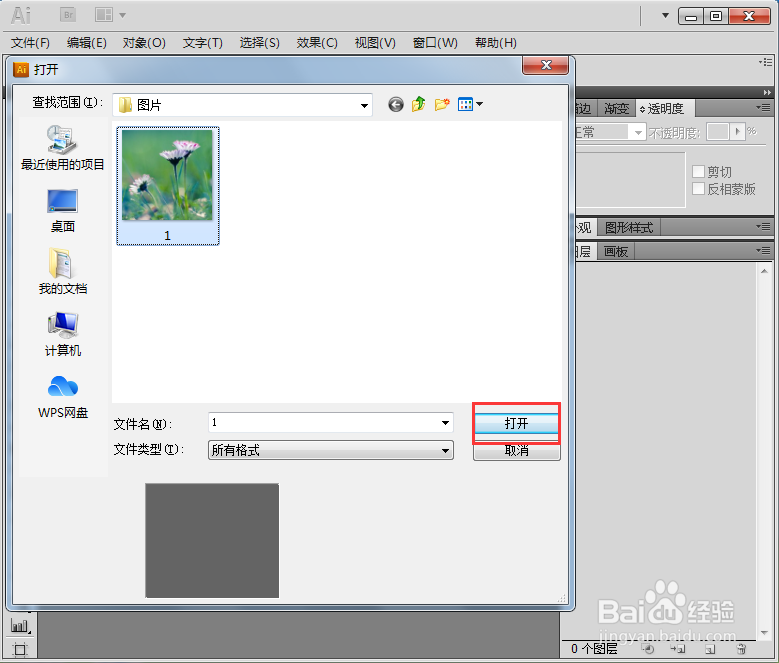Screen dimensions: 779x663
Task: Launch Adobe Bridge via Br icon
Action: pyautogui.click(x=68, y=15)
